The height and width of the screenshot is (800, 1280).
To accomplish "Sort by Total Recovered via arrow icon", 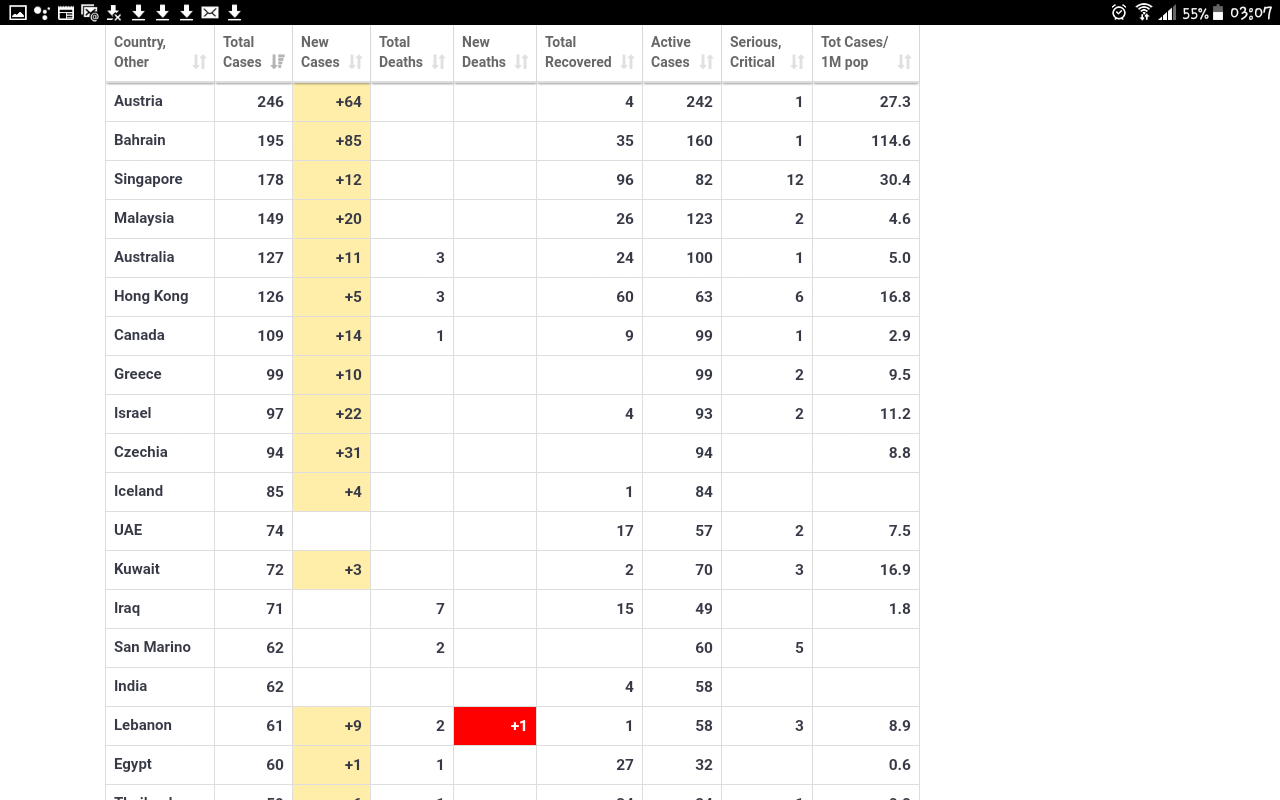I will pyautogui.click(x=627, y=62).
